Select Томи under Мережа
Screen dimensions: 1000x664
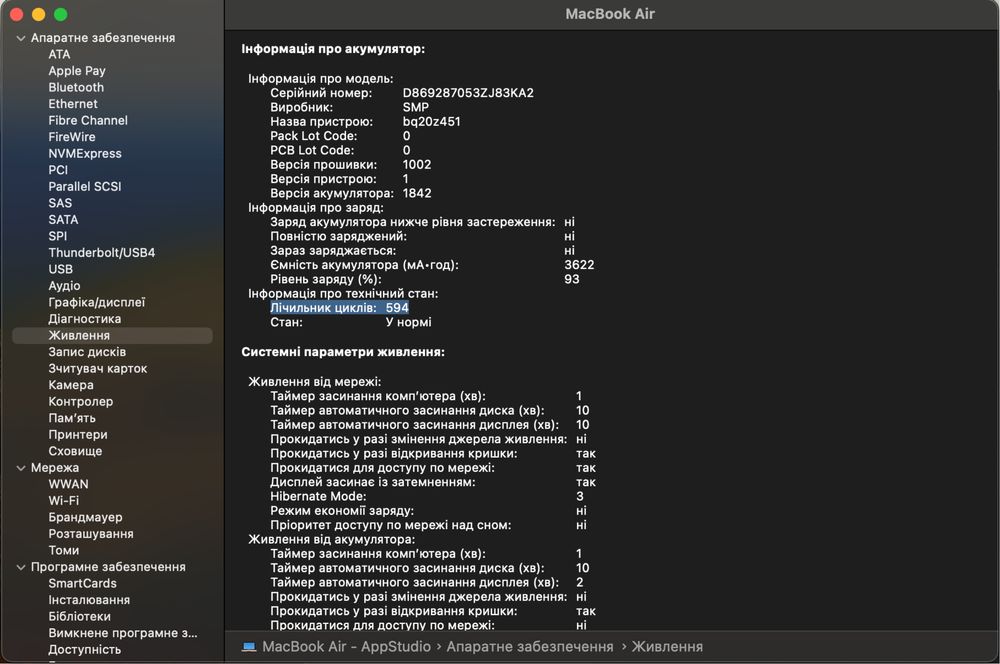[64, 550]
